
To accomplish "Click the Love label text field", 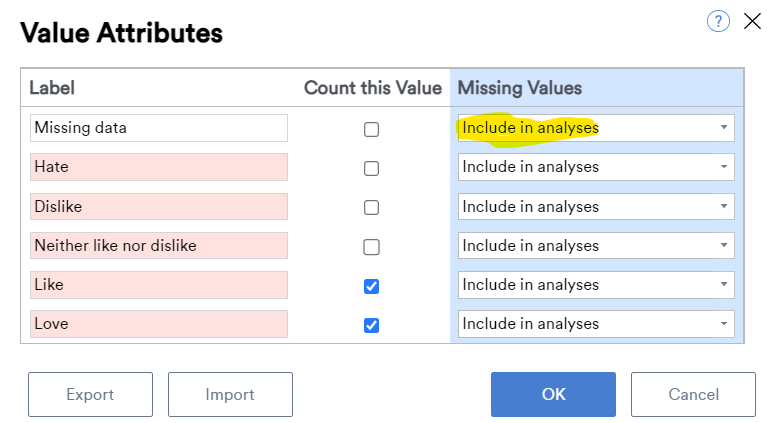I will click(x=158, y=324).
